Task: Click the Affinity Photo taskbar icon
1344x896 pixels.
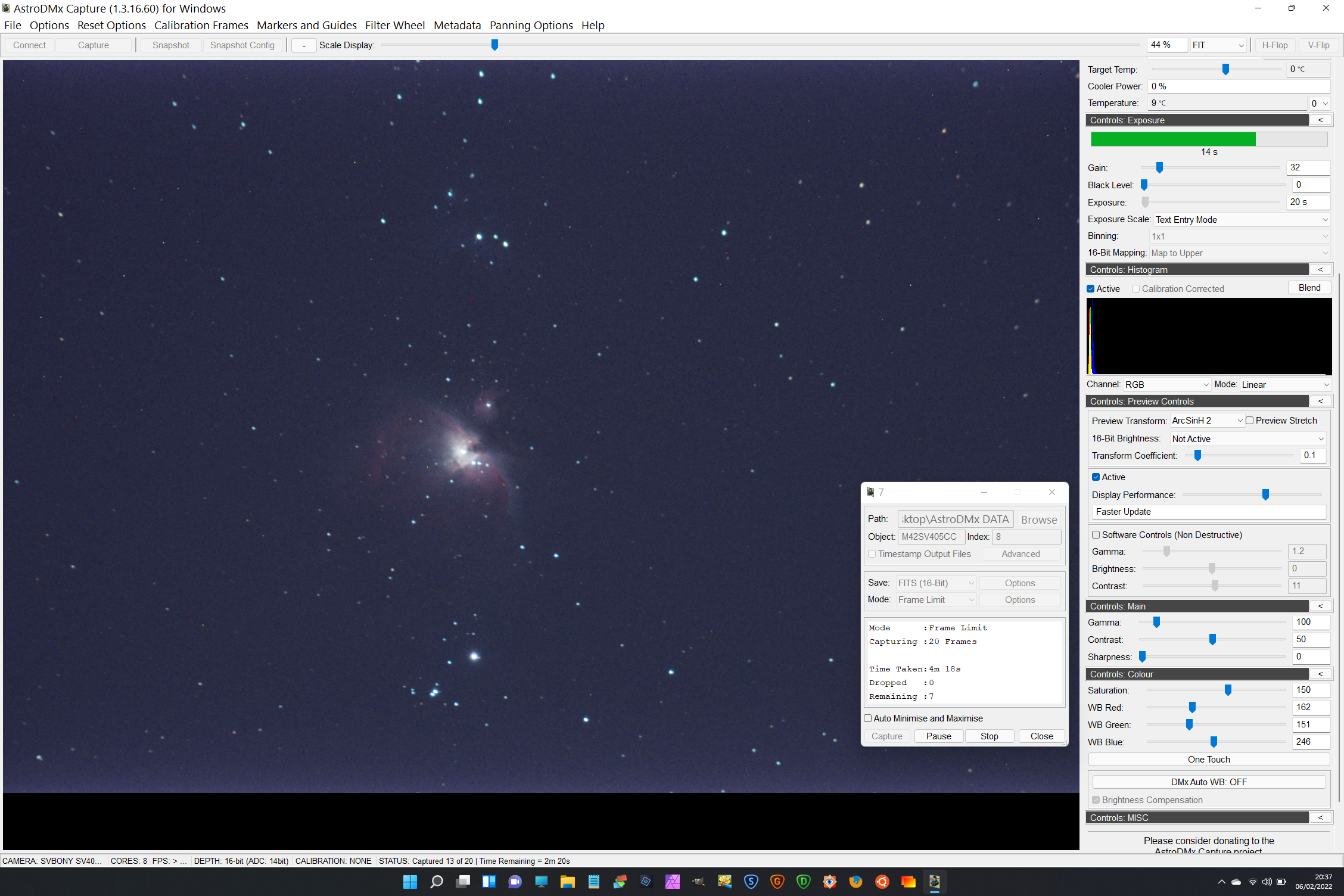Action: (x=672, y=882)
